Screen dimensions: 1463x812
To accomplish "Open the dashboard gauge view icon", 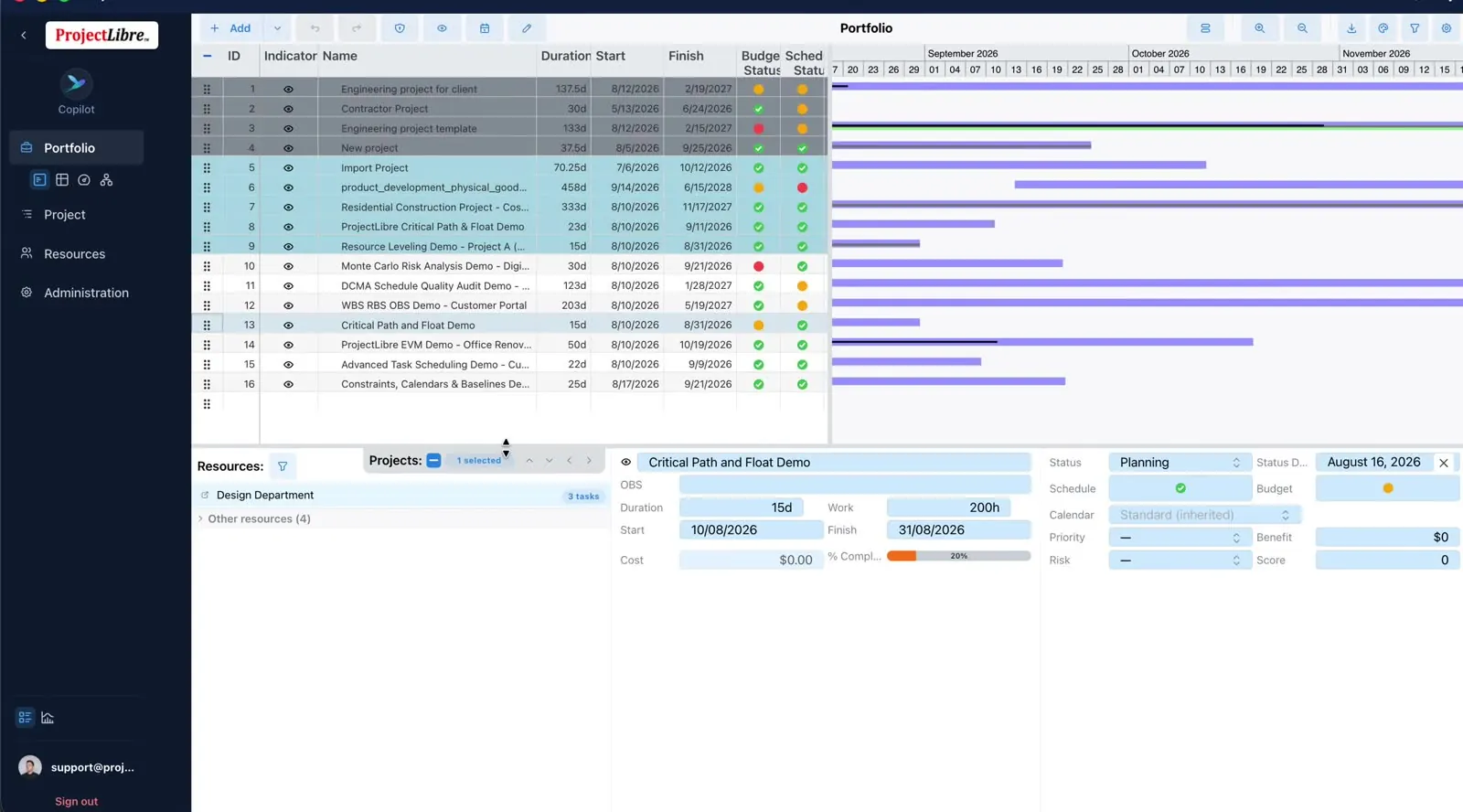I will tap(84, 180).
